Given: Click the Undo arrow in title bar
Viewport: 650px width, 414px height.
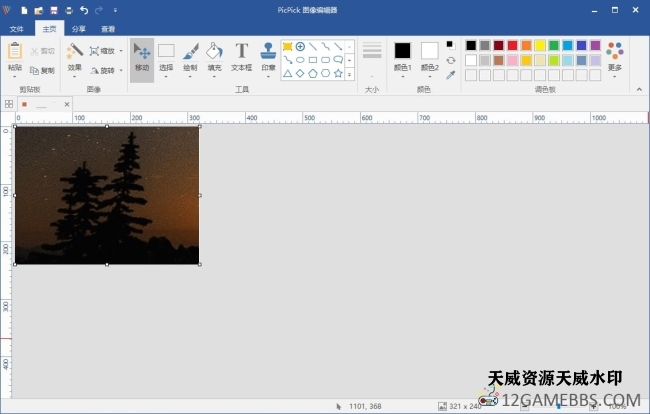Looking at the screenshot, I should click(x=84, y=9).
